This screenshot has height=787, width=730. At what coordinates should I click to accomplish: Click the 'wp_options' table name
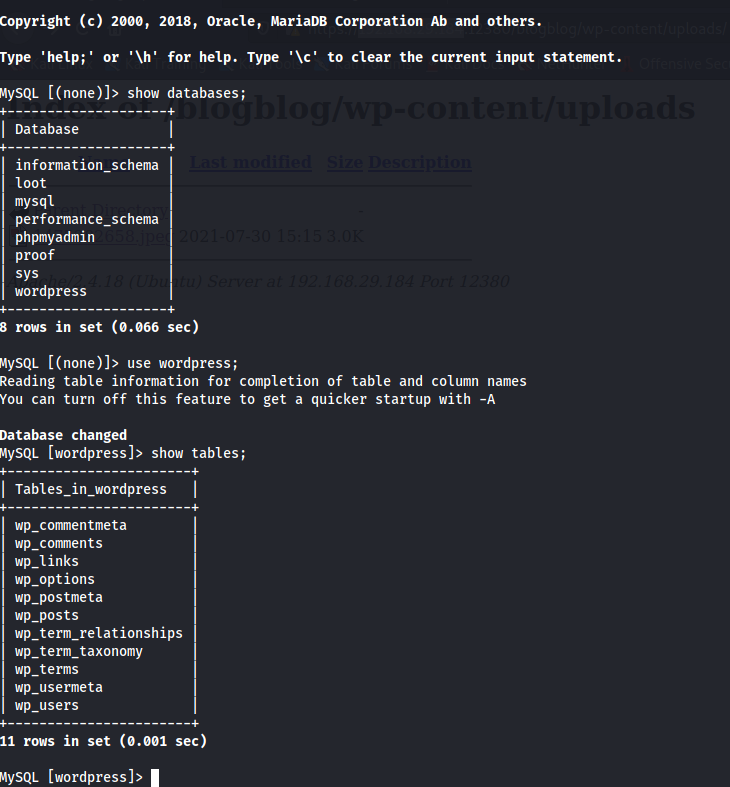[55, 579]
